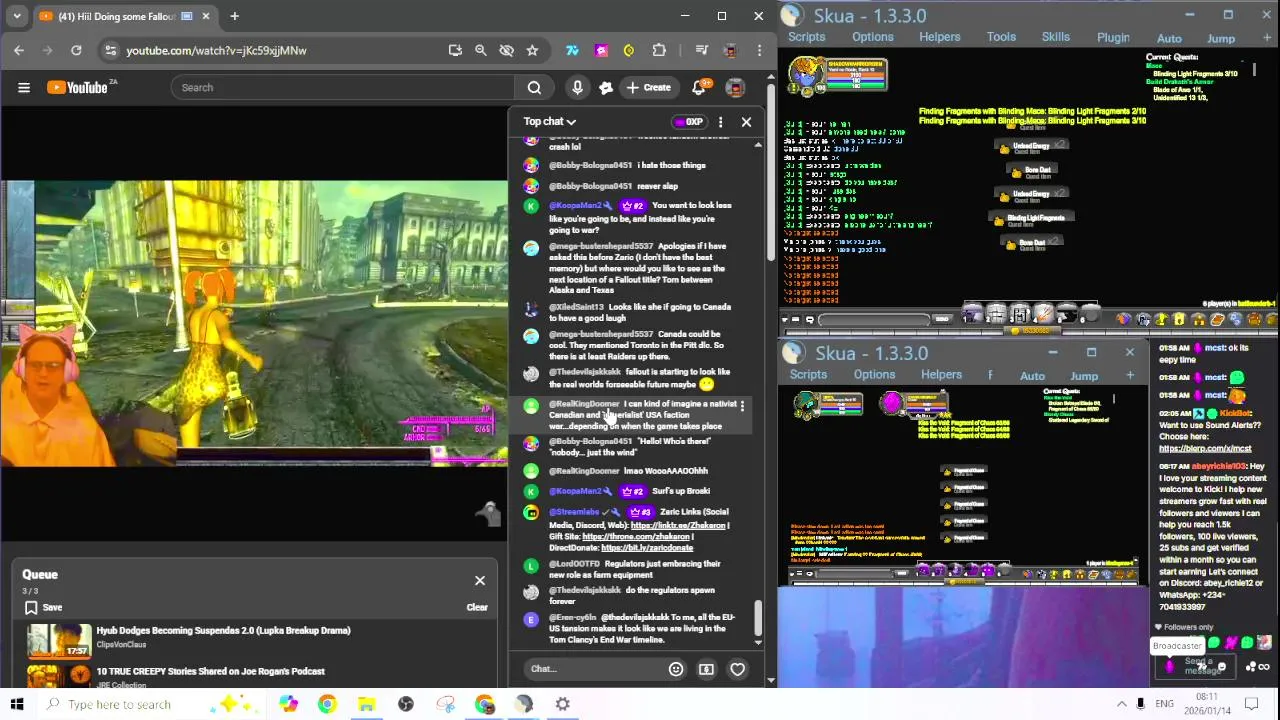
Task: Open Chrome's three-dot menu
Action: 759,50
